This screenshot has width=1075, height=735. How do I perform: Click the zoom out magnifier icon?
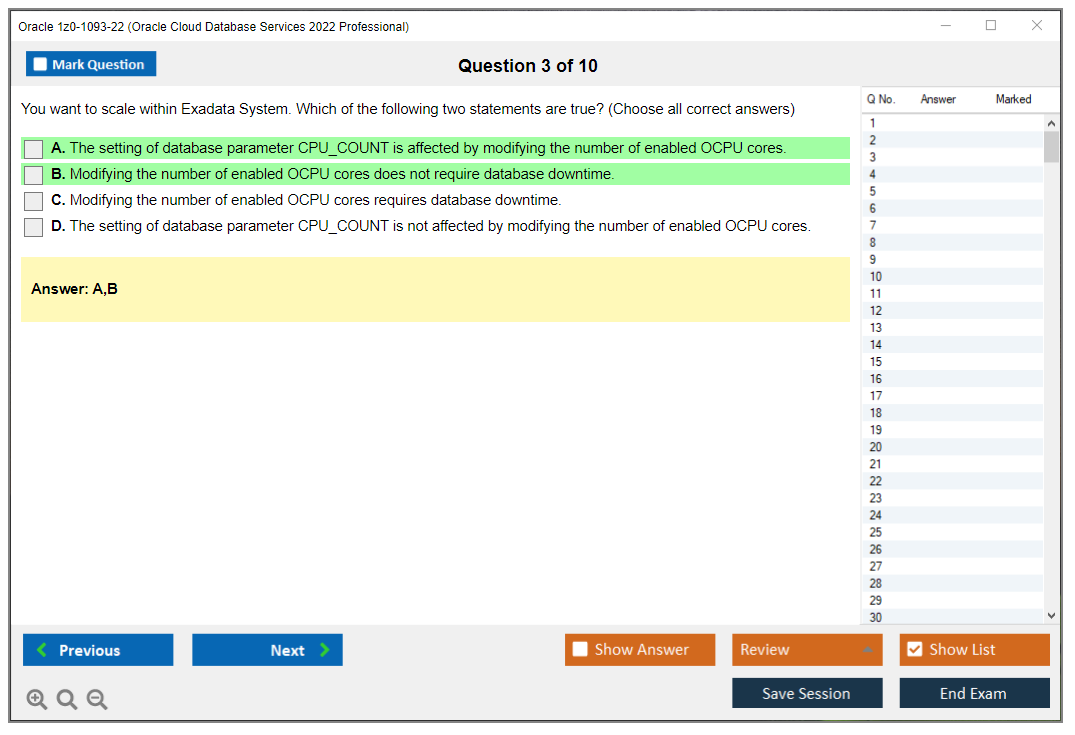97,699
